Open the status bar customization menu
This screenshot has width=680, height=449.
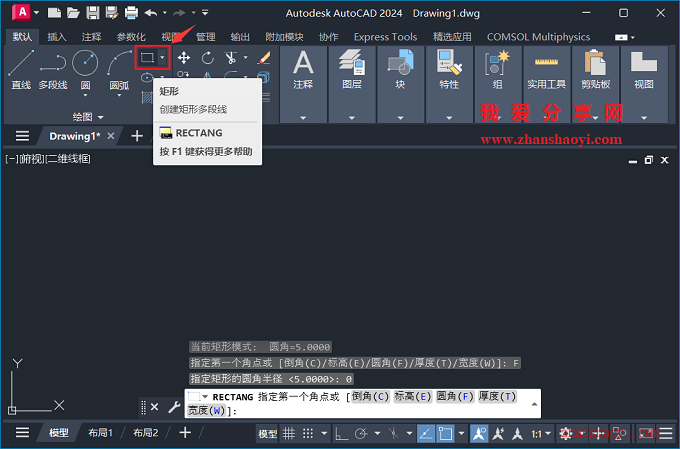click(666, 433)
